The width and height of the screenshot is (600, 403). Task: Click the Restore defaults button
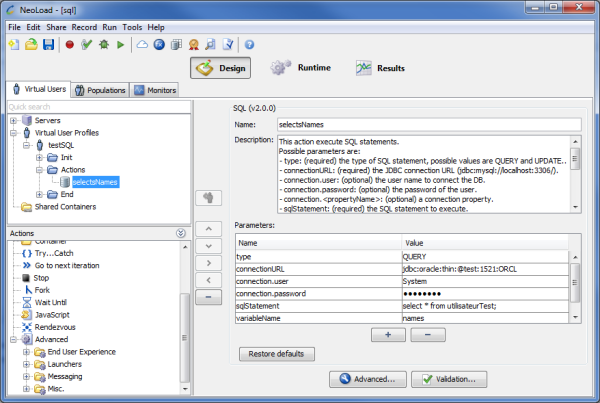(276, 354)
